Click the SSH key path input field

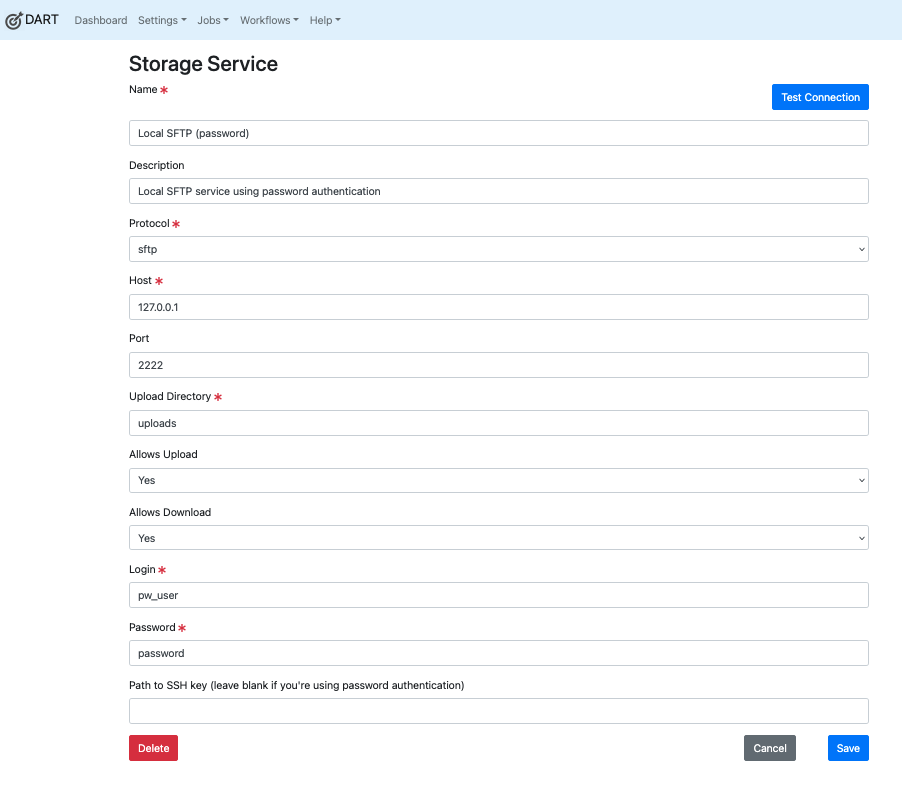point(497,710)
